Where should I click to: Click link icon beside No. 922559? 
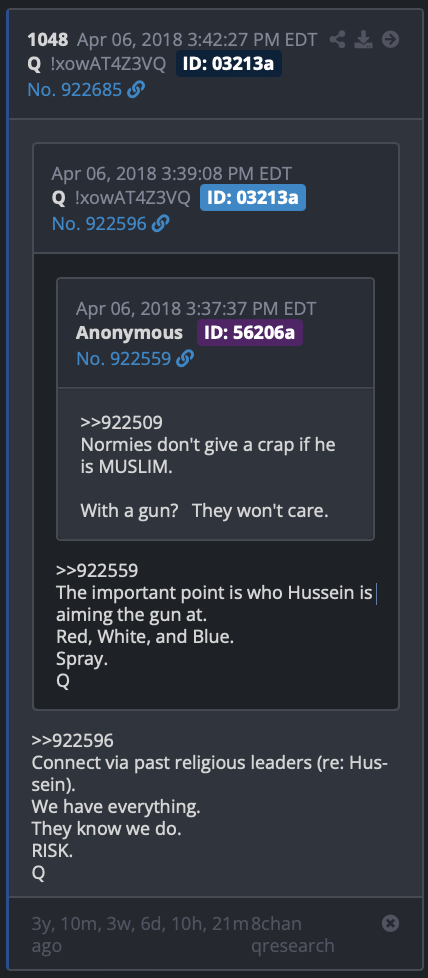pyautogui.click(x=185, y=358)
